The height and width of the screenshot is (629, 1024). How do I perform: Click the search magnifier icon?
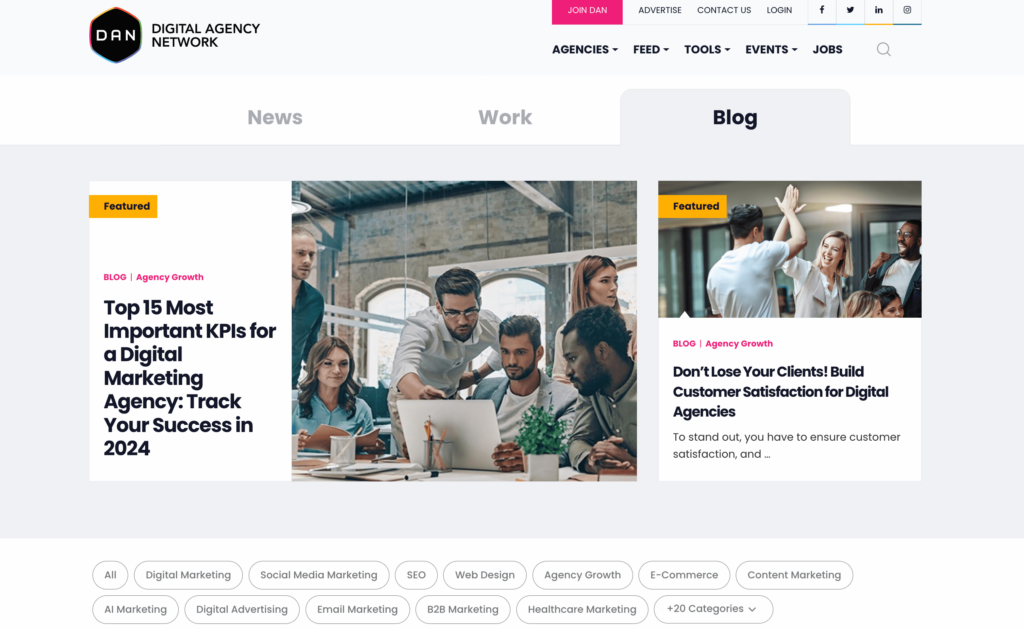click(x=884, y=50)
